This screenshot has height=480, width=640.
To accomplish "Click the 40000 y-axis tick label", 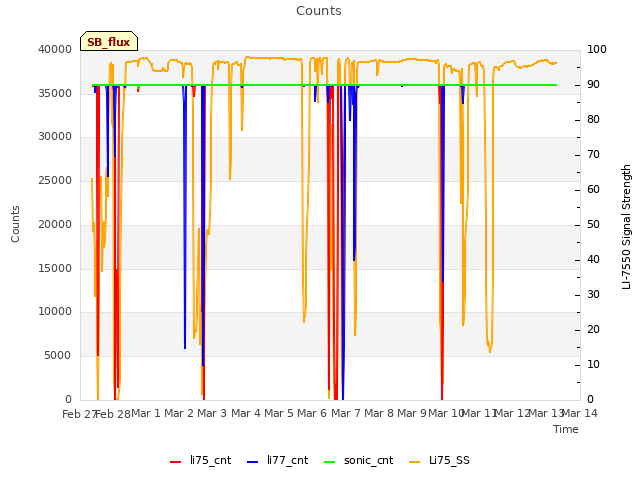I will [55, 50].
